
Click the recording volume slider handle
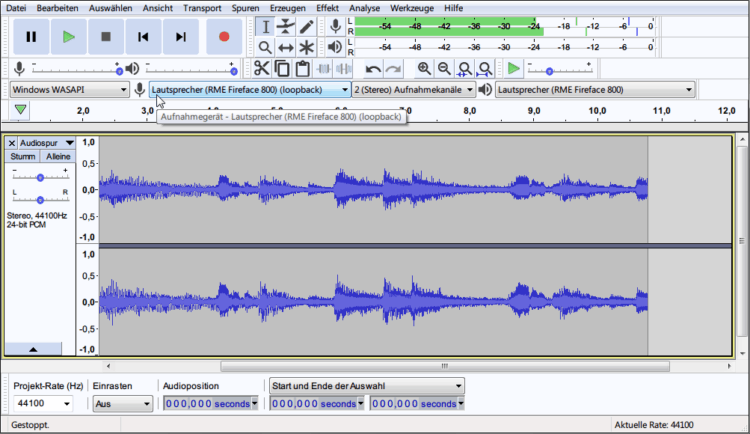pos(119,71)
